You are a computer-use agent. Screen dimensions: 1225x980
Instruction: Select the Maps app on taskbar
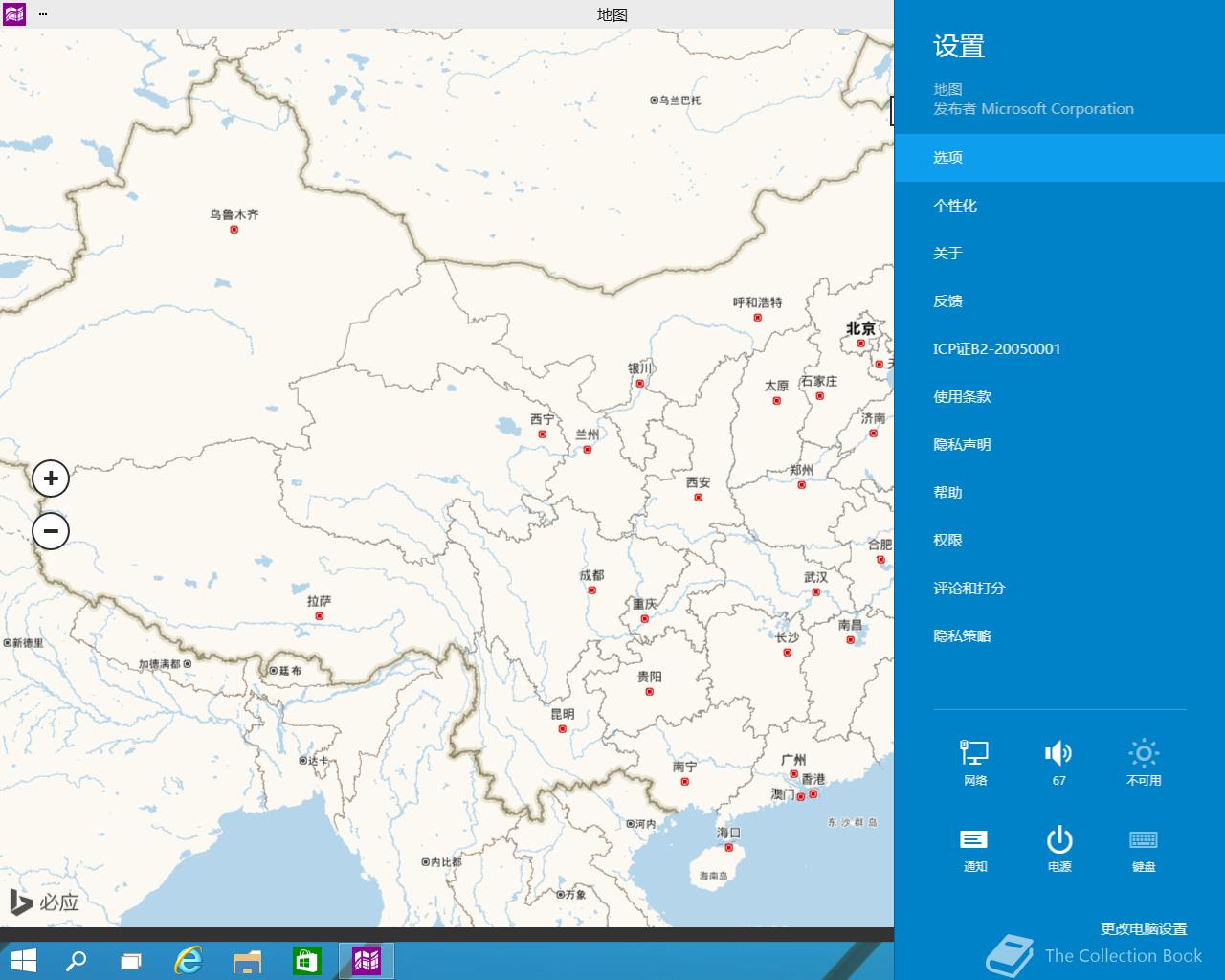coord(367,960)
